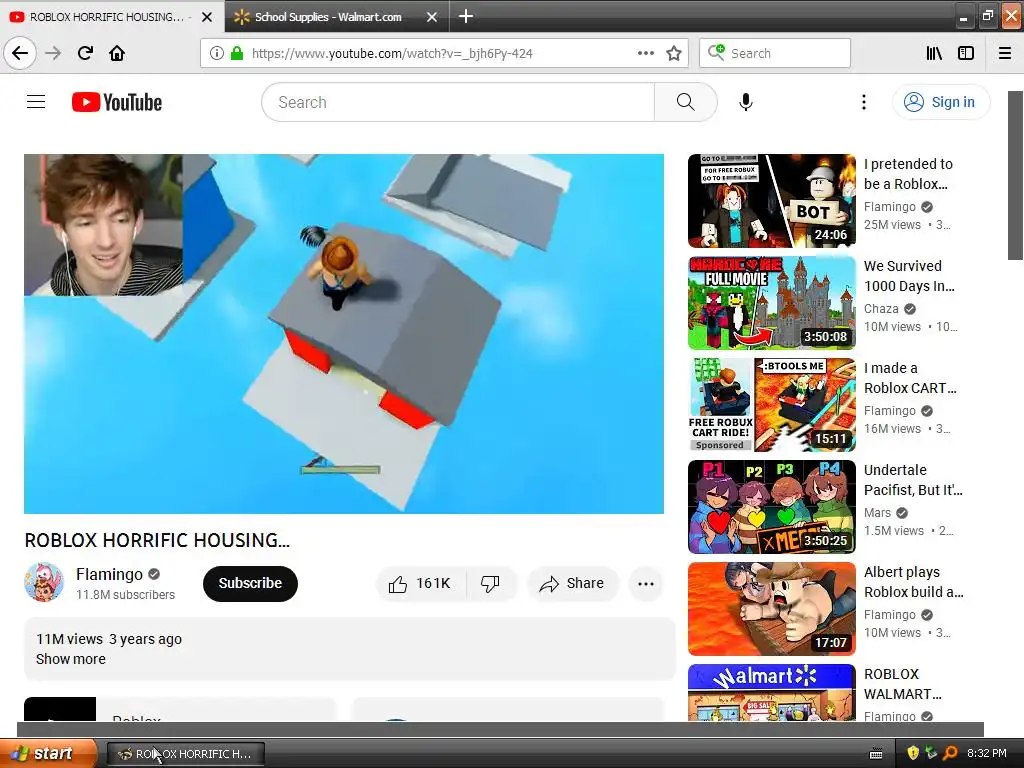The width and height of the screenshot is (1024, 768).
Task: Click the browser Back arrow button
Action: tap(20, 53)
